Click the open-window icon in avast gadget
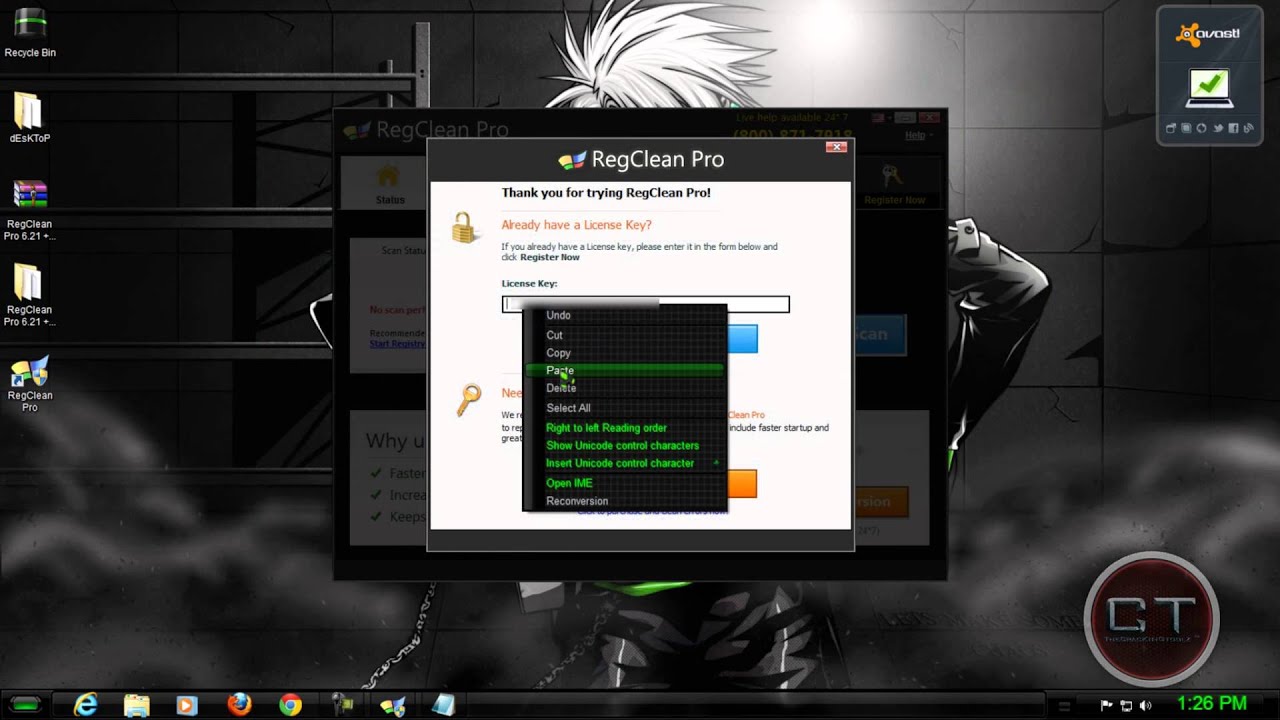The image size is (1280, 720). (x=1172, y=128)
